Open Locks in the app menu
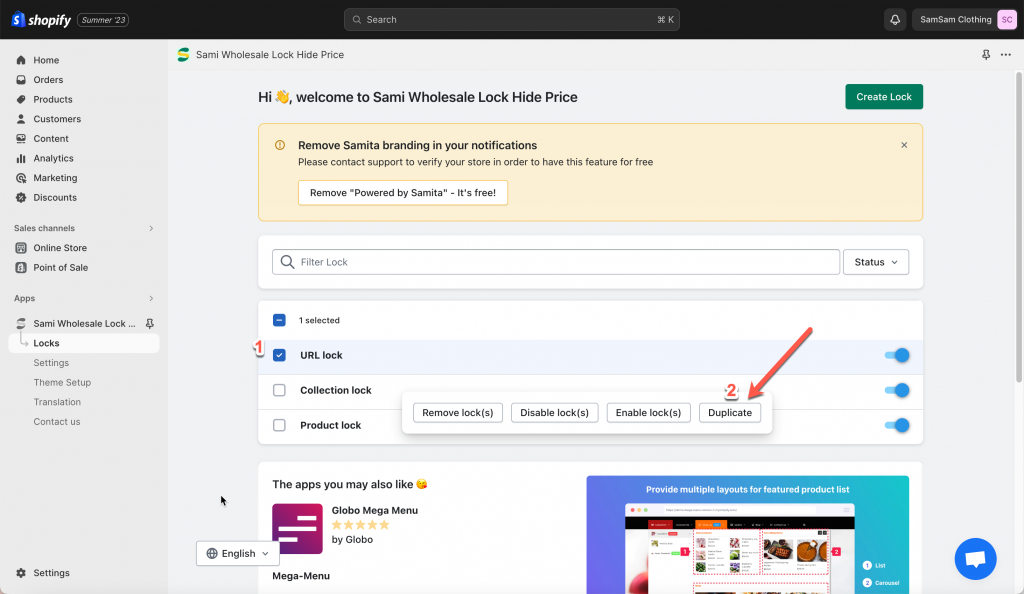 (84, 343)
